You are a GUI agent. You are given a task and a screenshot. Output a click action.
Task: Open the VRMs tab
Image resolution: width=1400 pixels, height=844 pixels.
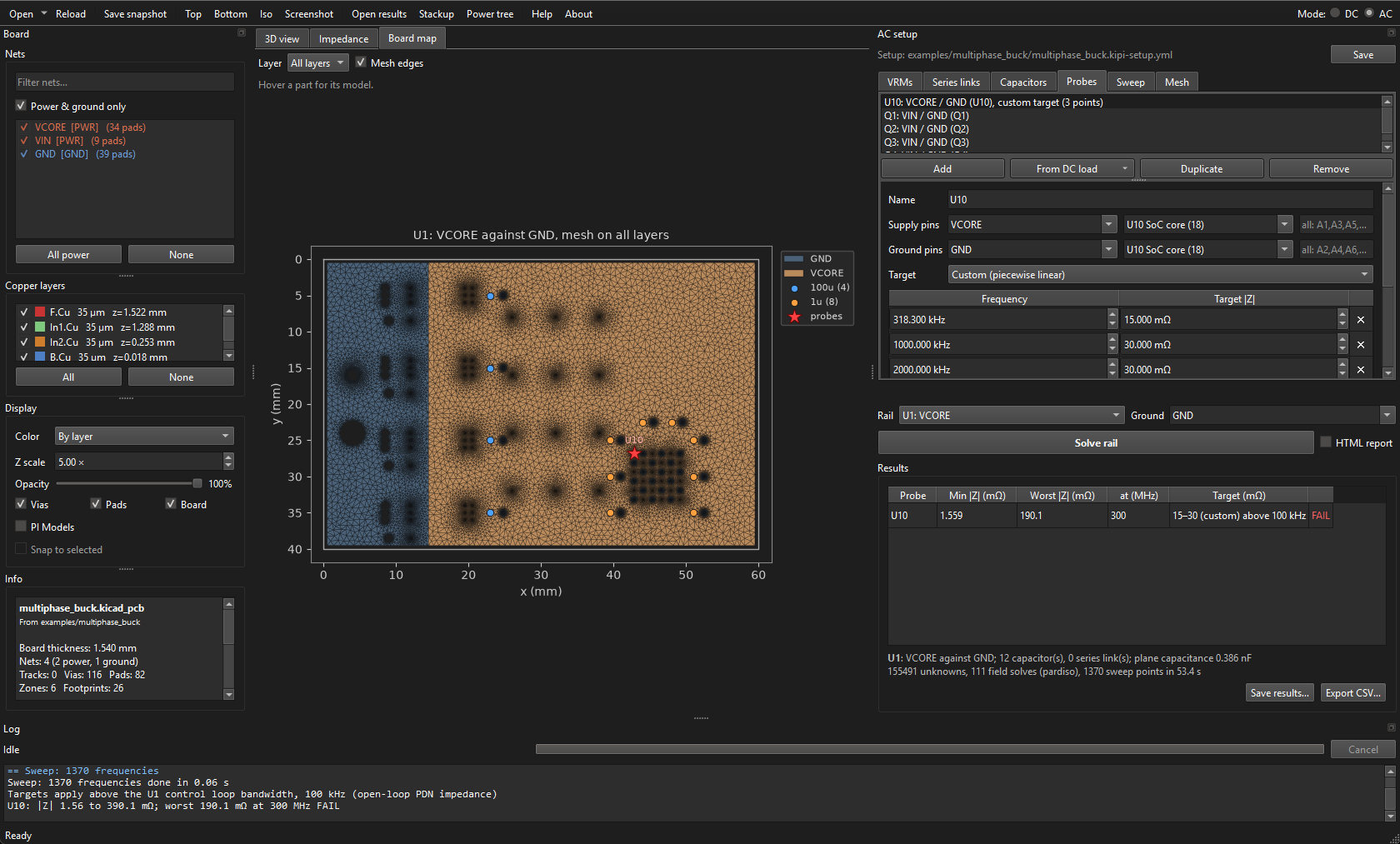[x=900, y=82]
